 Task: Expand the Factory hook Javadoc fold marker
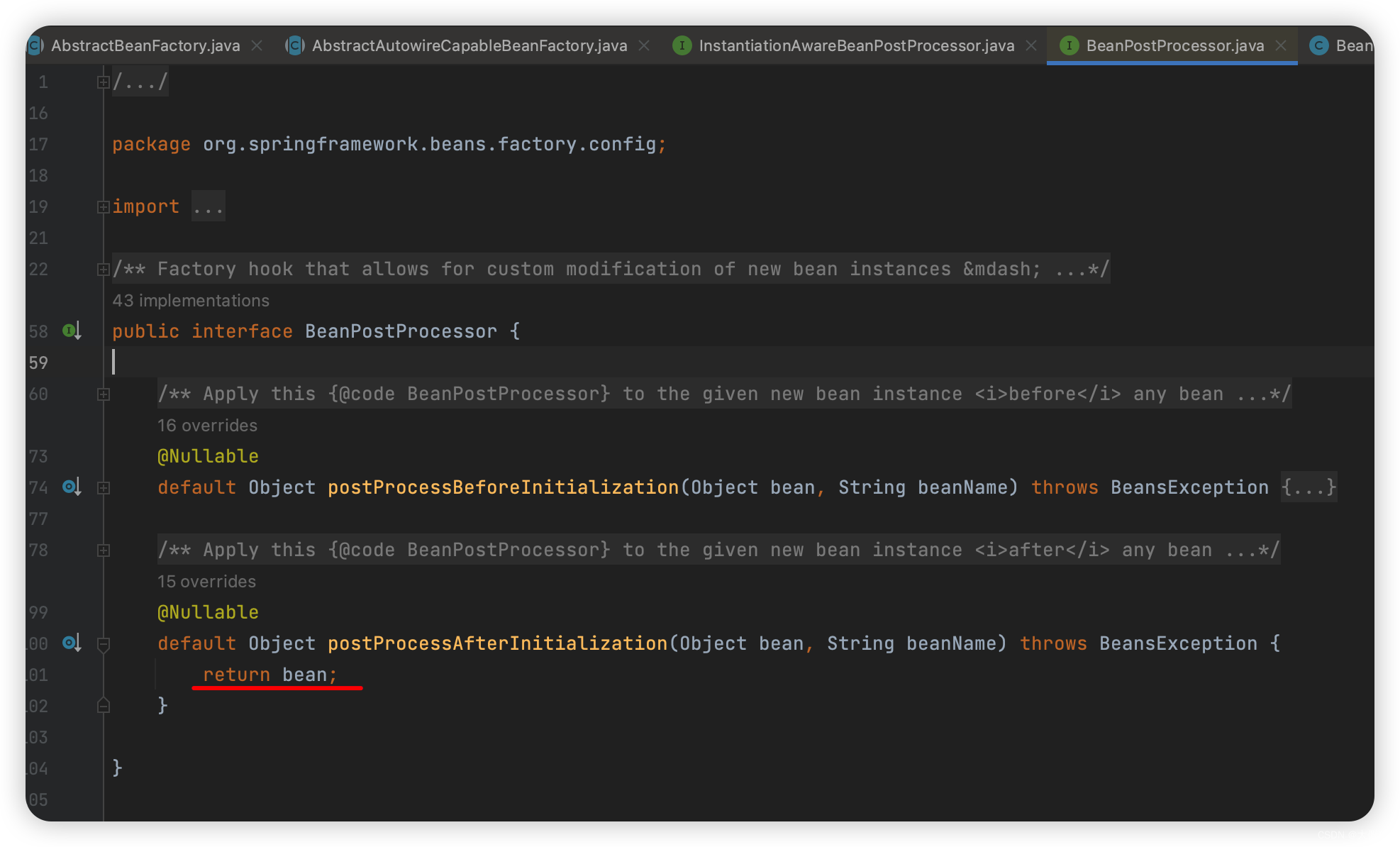[103, 270]
